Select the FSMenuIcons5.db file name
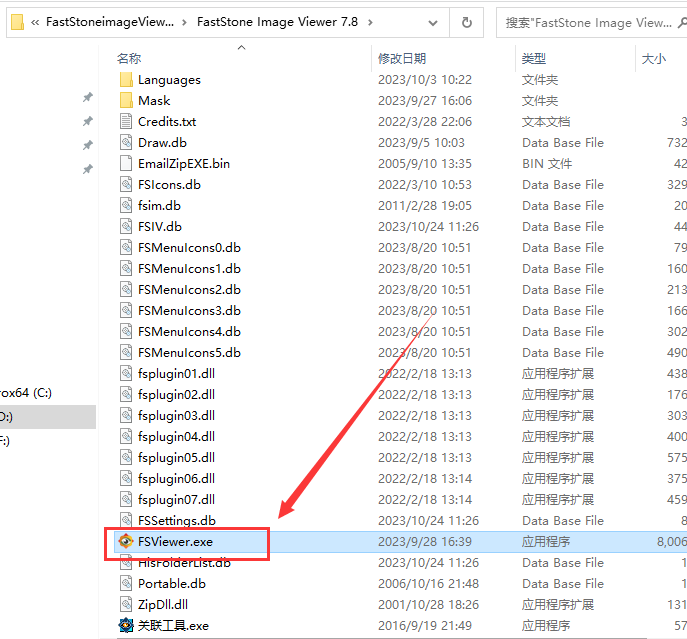 [189, 353]
